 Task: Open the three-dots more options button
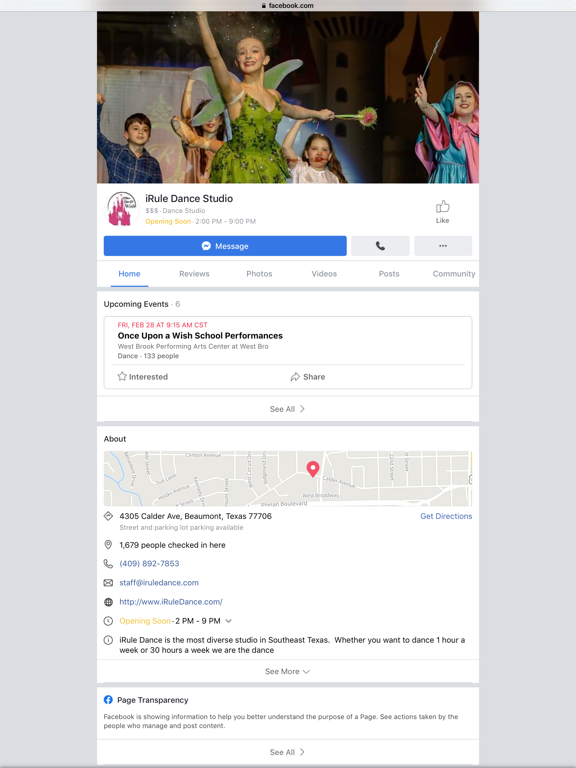pyautogui.click(x=443, y=246)
